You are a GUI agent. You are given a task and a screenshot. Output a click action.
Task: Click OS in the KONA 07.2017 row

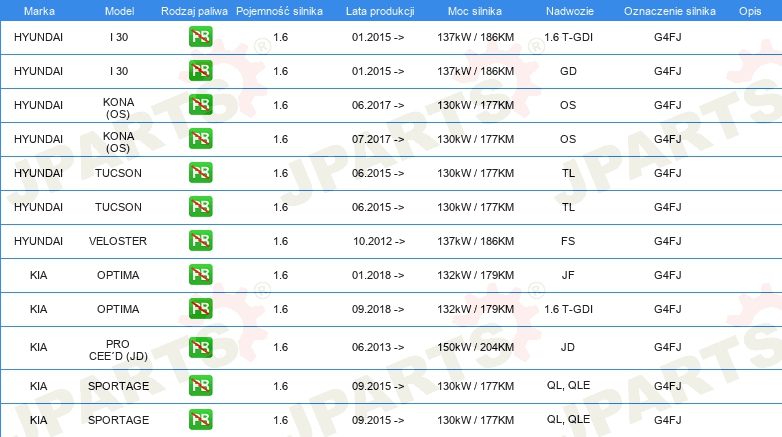point(568,139)
